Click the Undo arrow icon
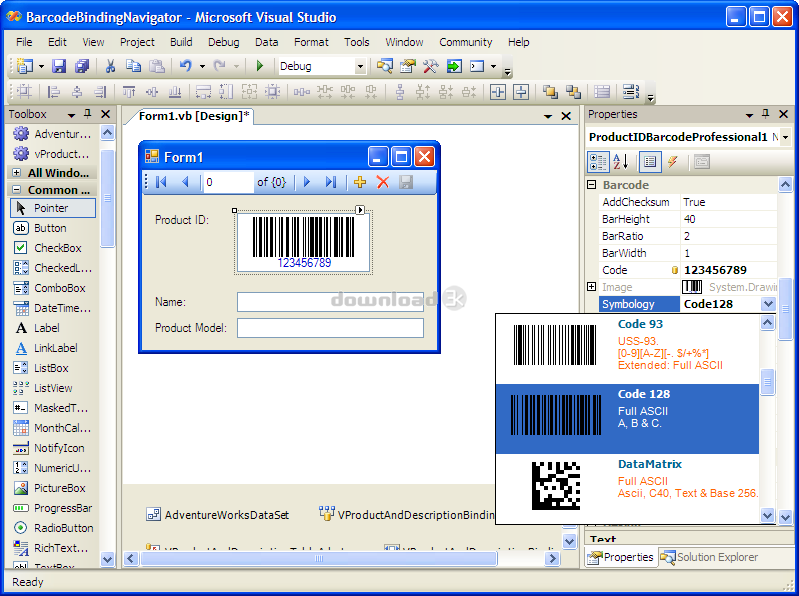The width and height of the screenshot is (799, 596). coord(185,66)
